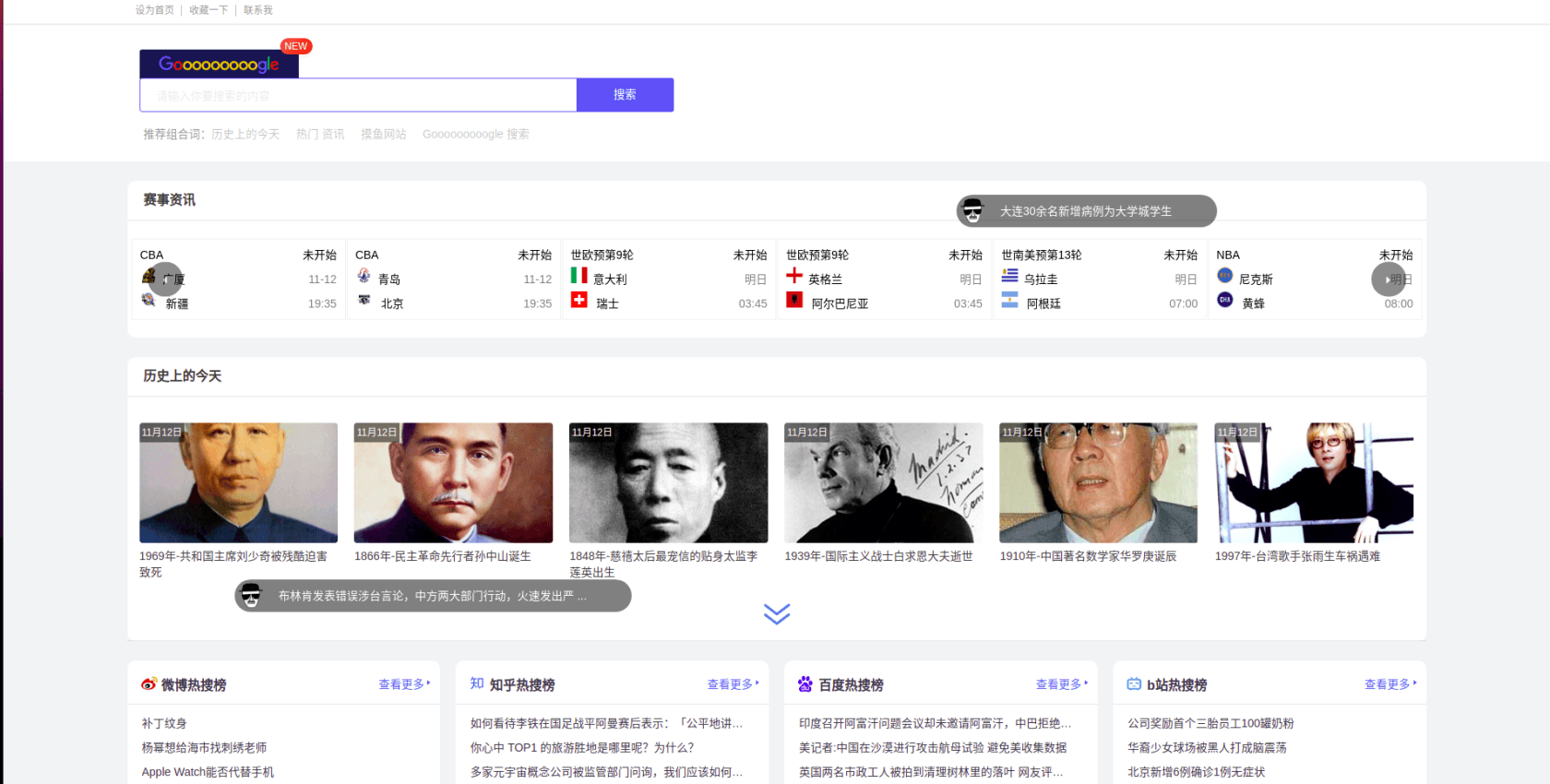Click the 阿尔巴尼亚 flag icon

(794, 300)
